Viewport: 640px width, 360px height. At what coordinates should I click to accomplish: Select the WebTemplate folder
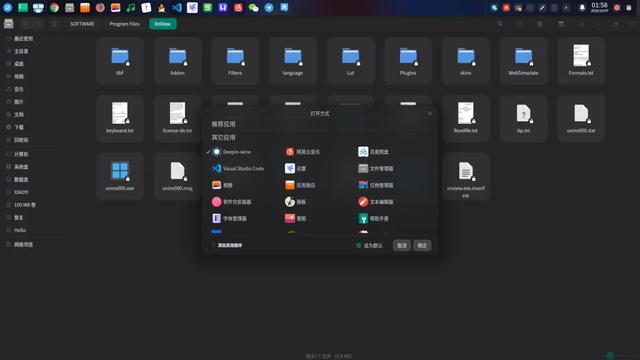523,61
